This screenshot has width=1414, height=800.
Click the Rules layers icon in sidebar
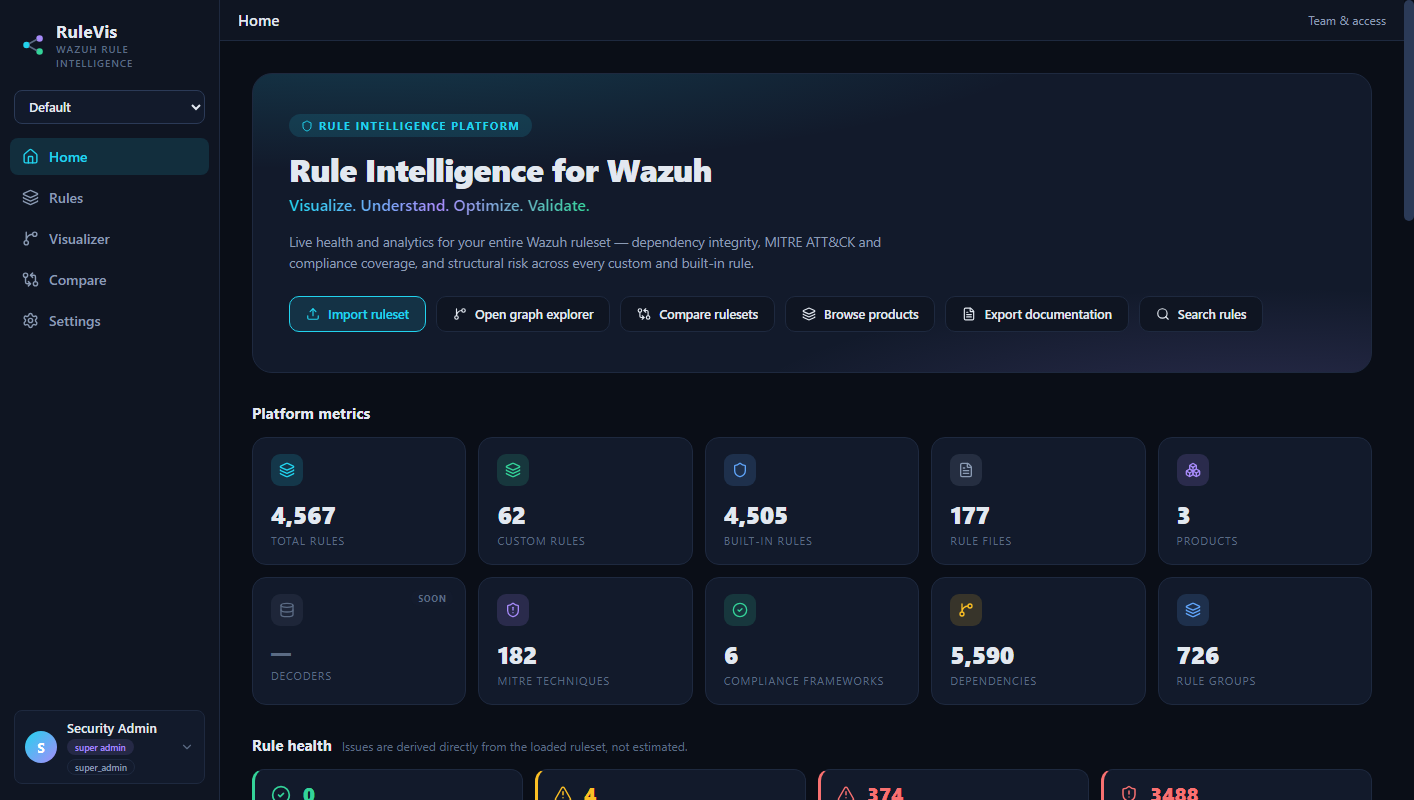[x=31, y=198]
